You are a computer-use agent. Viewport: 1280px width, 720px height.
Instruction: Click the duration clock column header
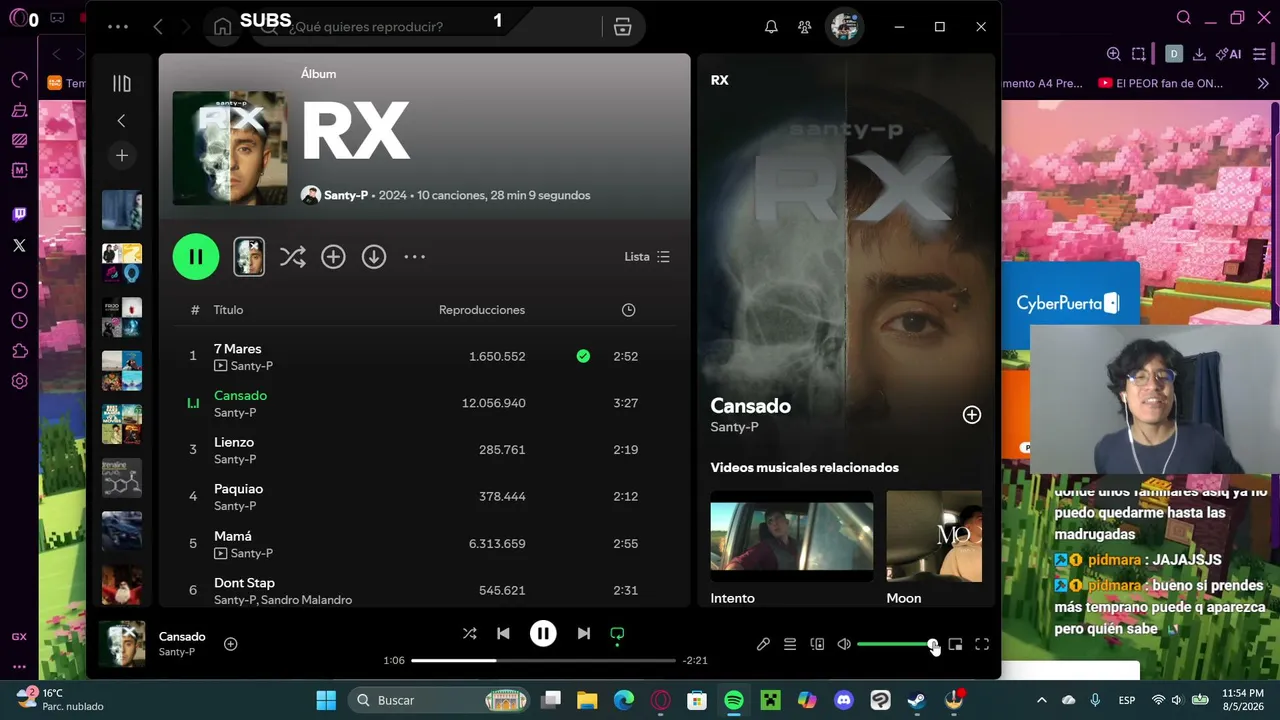(628, 310)
